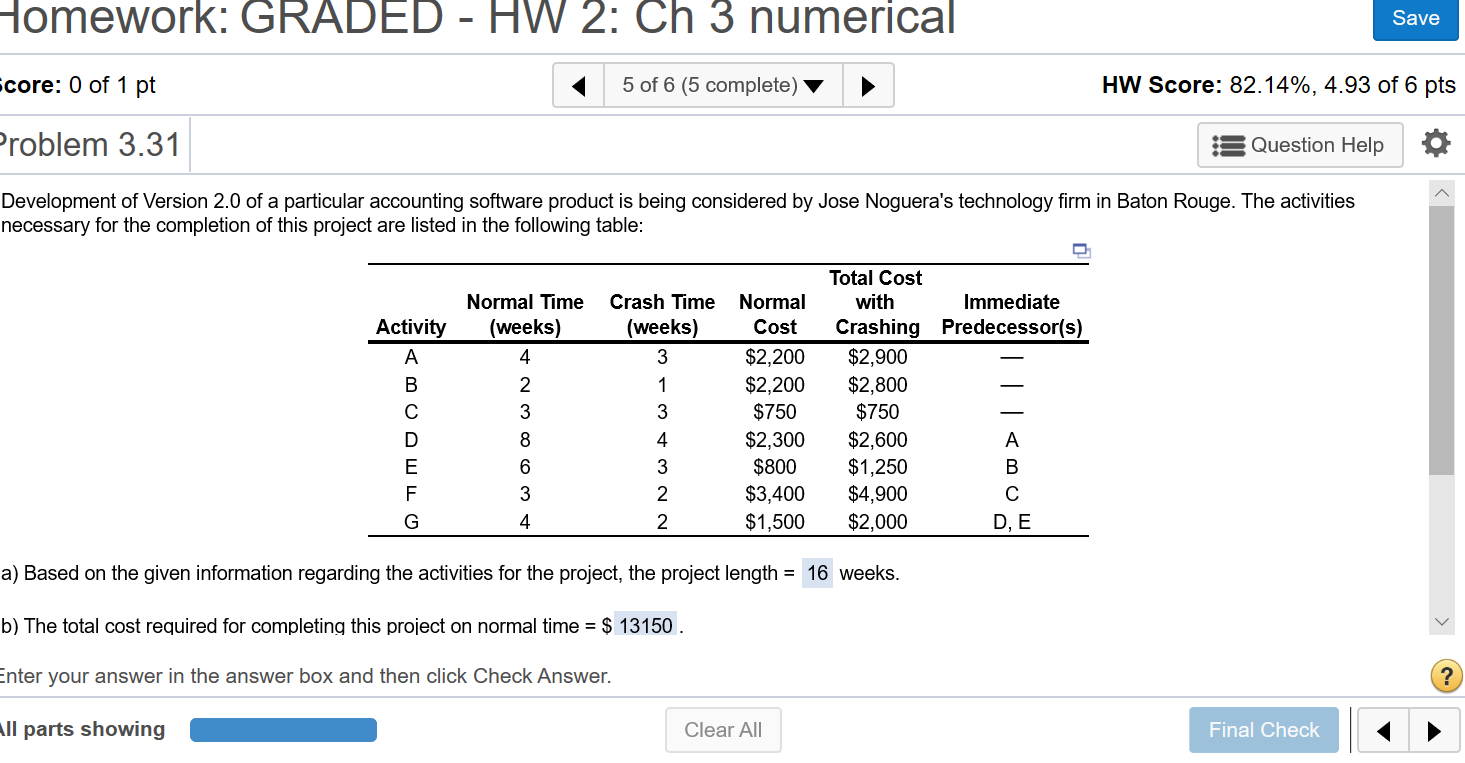Select the Problem 3.31 header tab
This screenshot has width=1465, height=763.
[x=92, y=144]
